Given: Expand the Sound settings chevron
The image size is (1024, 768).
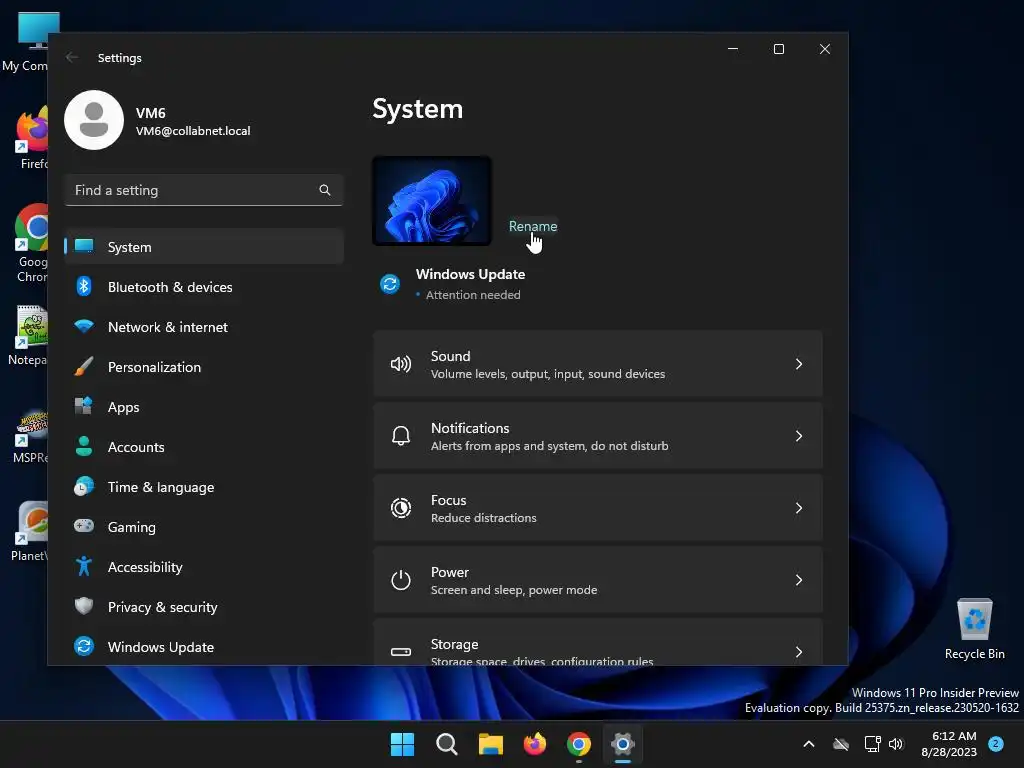Looking at the screenshot, I should tap(799, 364).
